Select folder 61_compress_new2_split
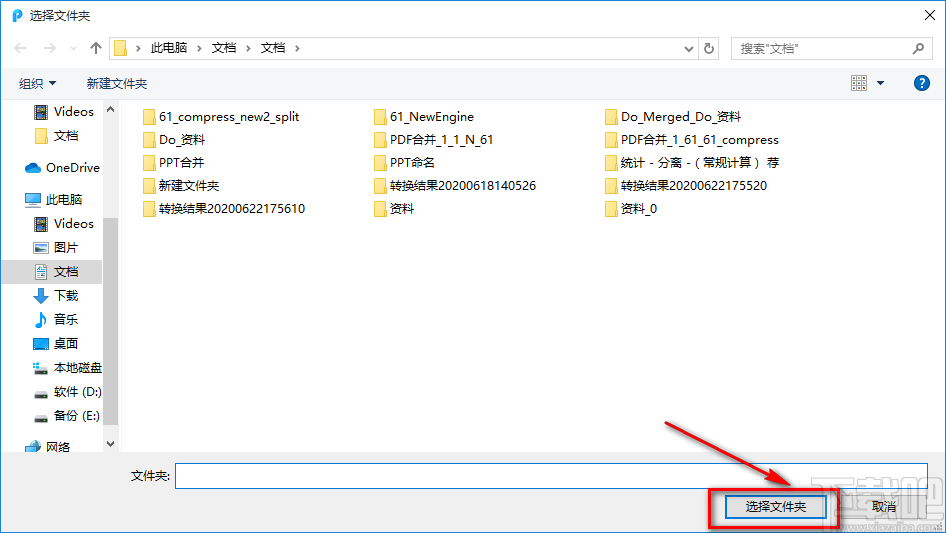The image size is (946, 533). click(x=221, y=116)
